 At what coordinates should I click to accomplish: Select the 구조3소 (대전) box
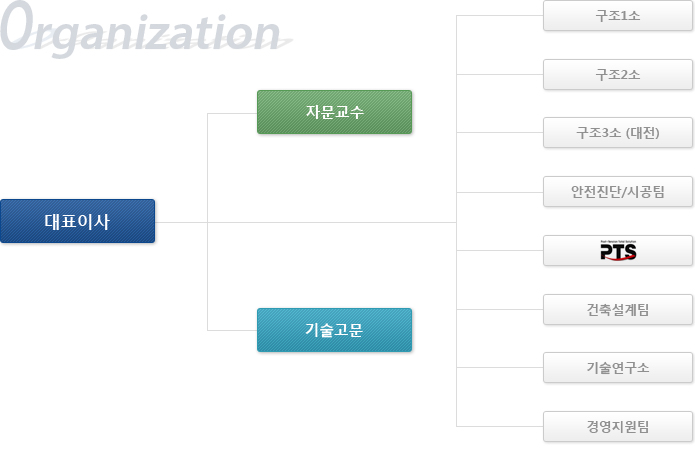[x=618, y=133]
